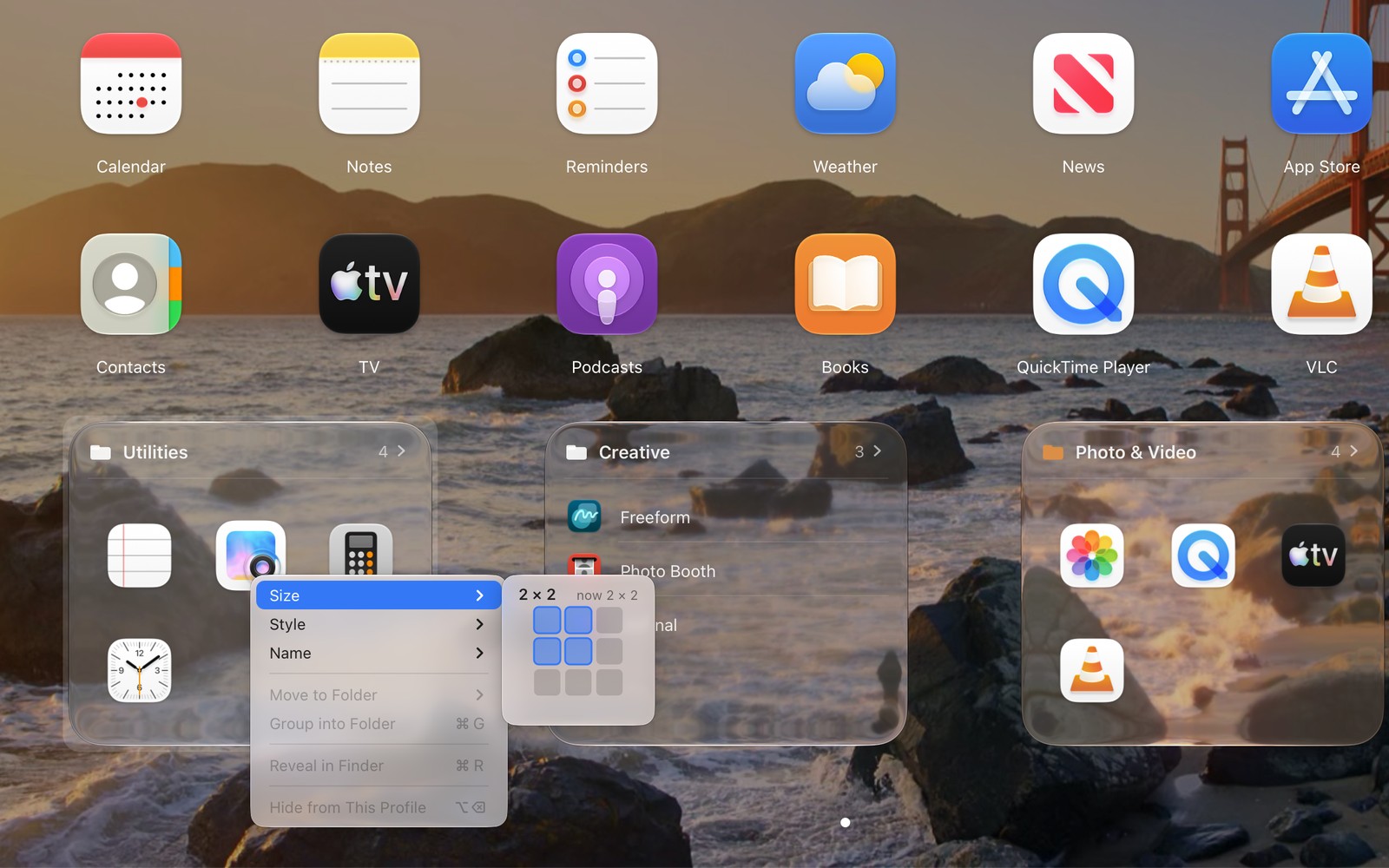Screen dimensions: 1389x868
Task: Open the Weather app
Action: coord(845,83)
